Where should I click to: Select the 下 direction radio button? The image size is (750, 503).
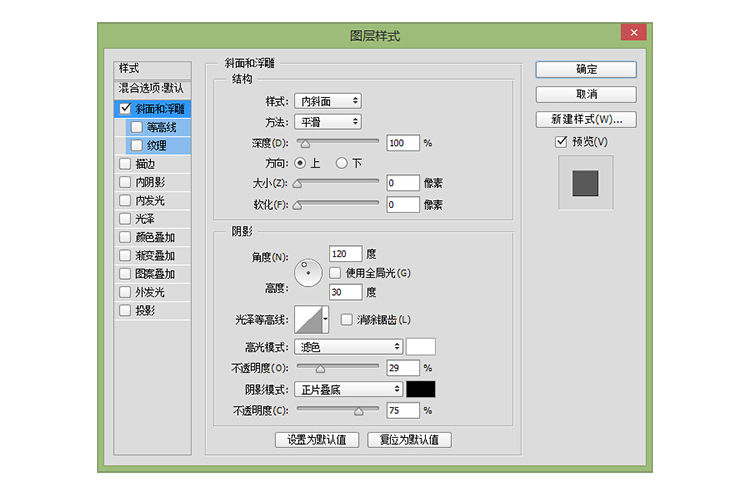coord(341,163)
